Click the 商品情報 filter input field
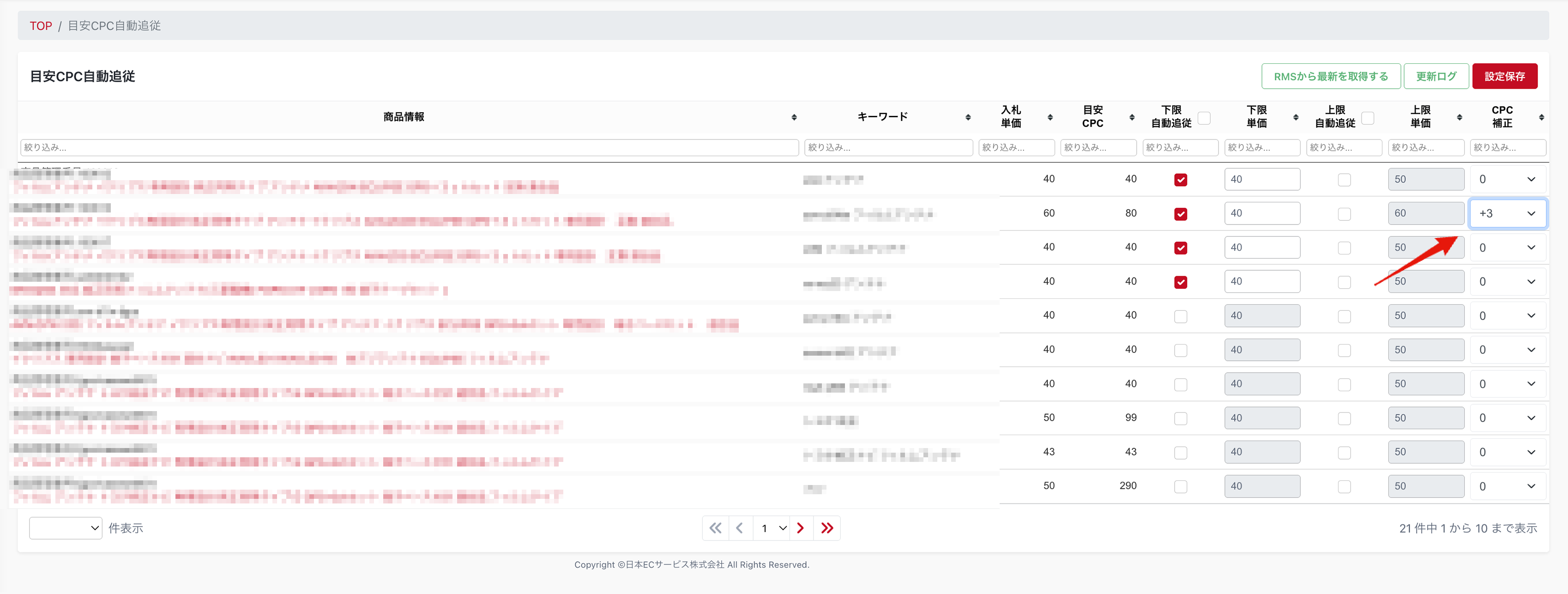Image resolution: width=1568 pixels, height=594 pixels. (409, 147)
